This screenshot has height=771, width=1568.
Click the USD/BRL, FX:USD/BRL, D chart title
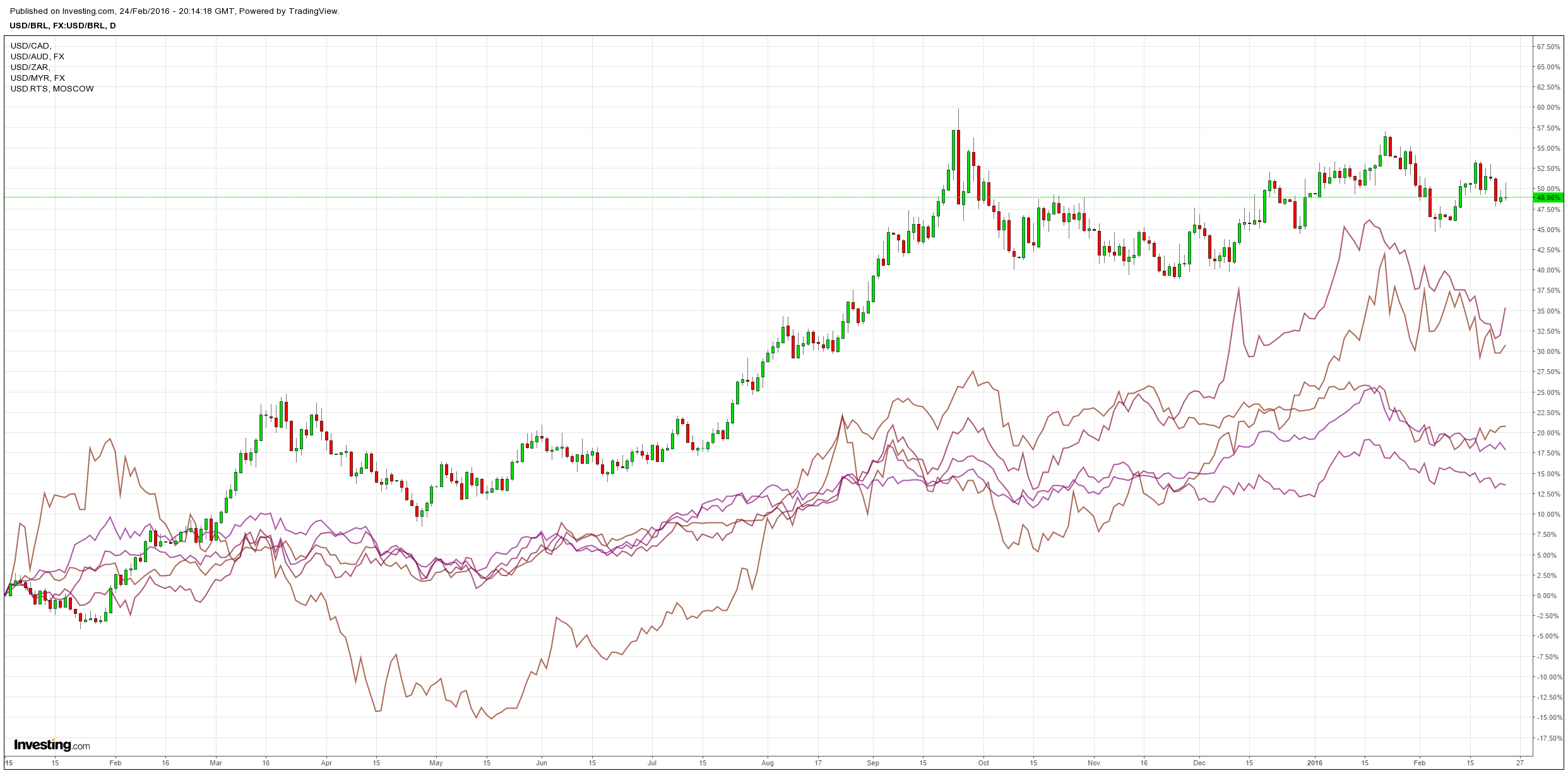[62, 25]
